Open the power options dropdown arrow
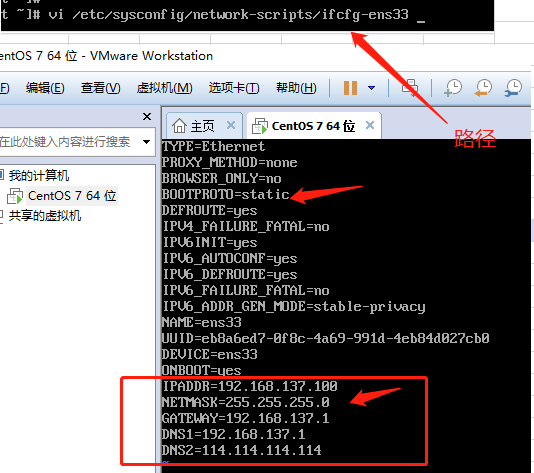The height and width of the screenshot is (473, 534). click(372, 88)
